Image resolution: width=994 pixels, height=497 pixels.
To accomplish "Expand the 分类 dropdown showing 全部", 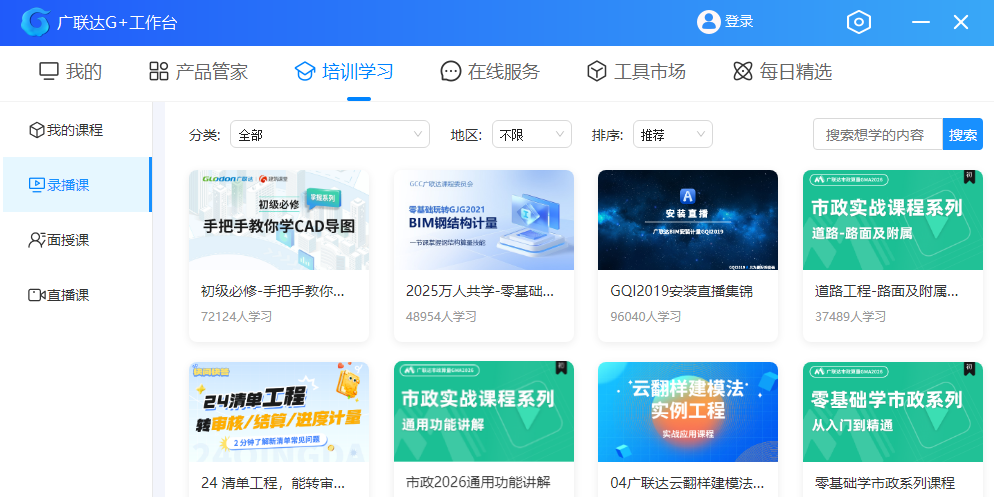I will click(x=330, y=134).
